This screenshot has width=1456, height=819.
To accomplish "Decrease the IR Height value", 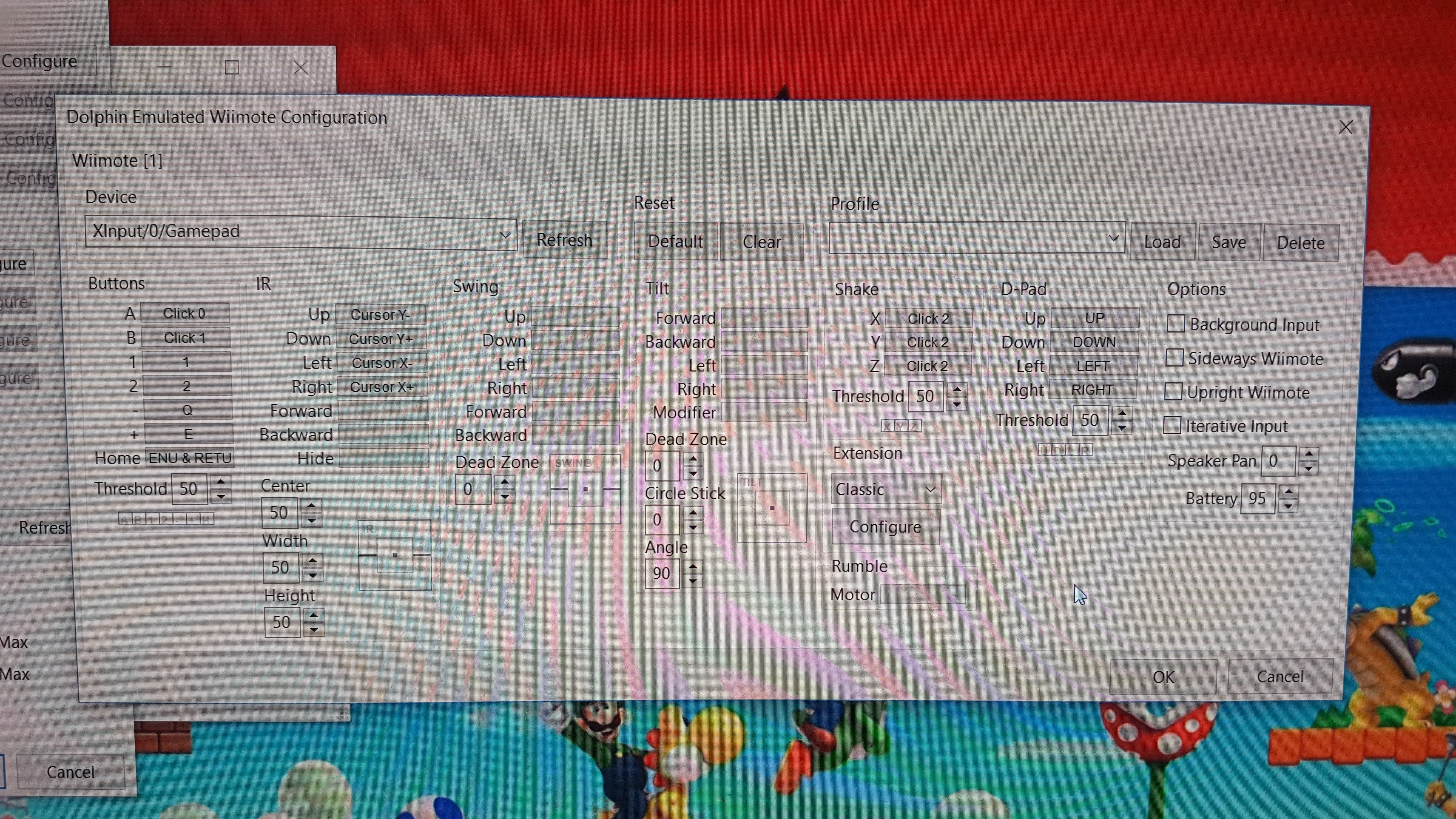I will coord(314,629).
